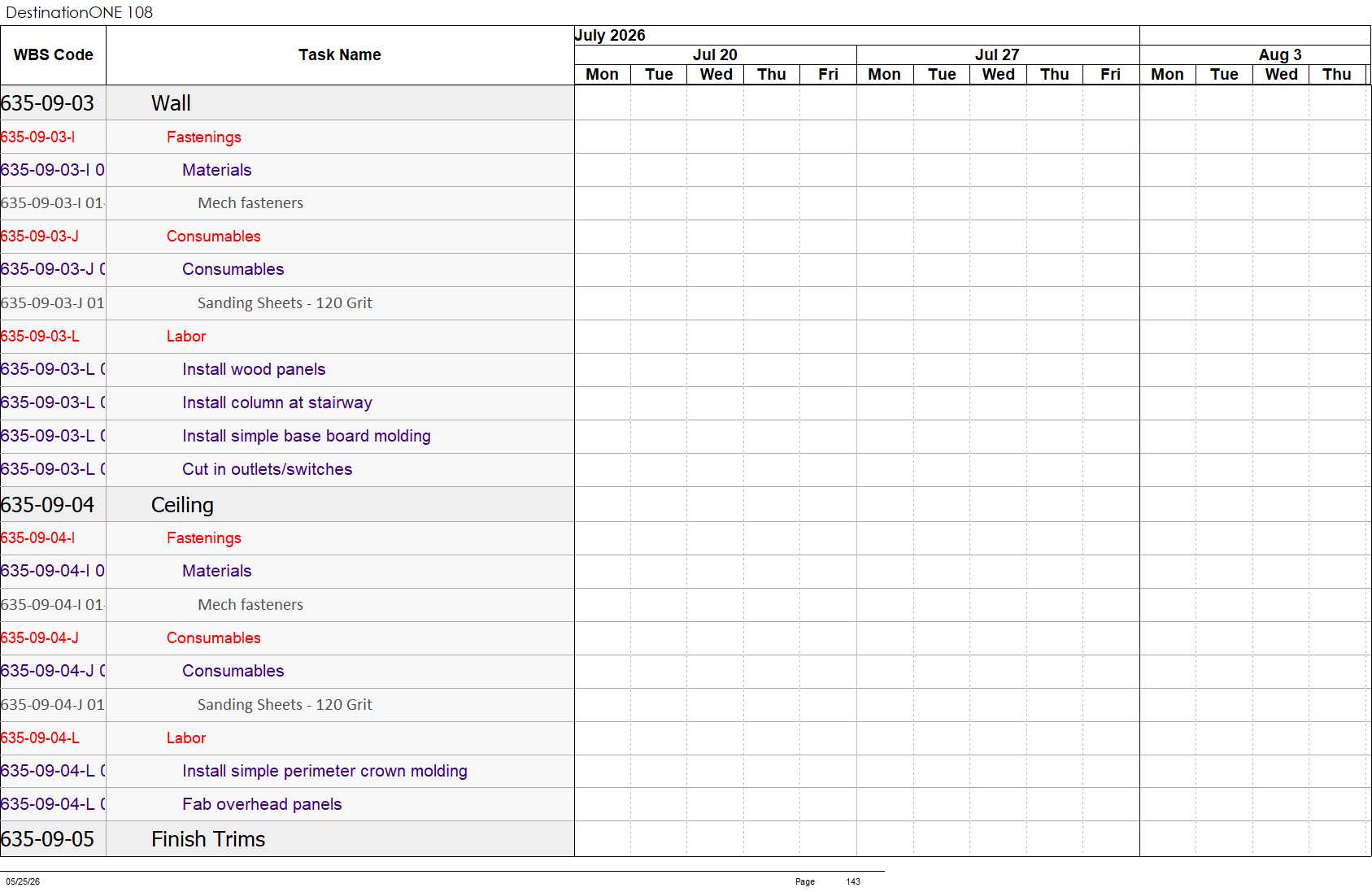Click WBS code beside base board molding task

pos(52,436)
